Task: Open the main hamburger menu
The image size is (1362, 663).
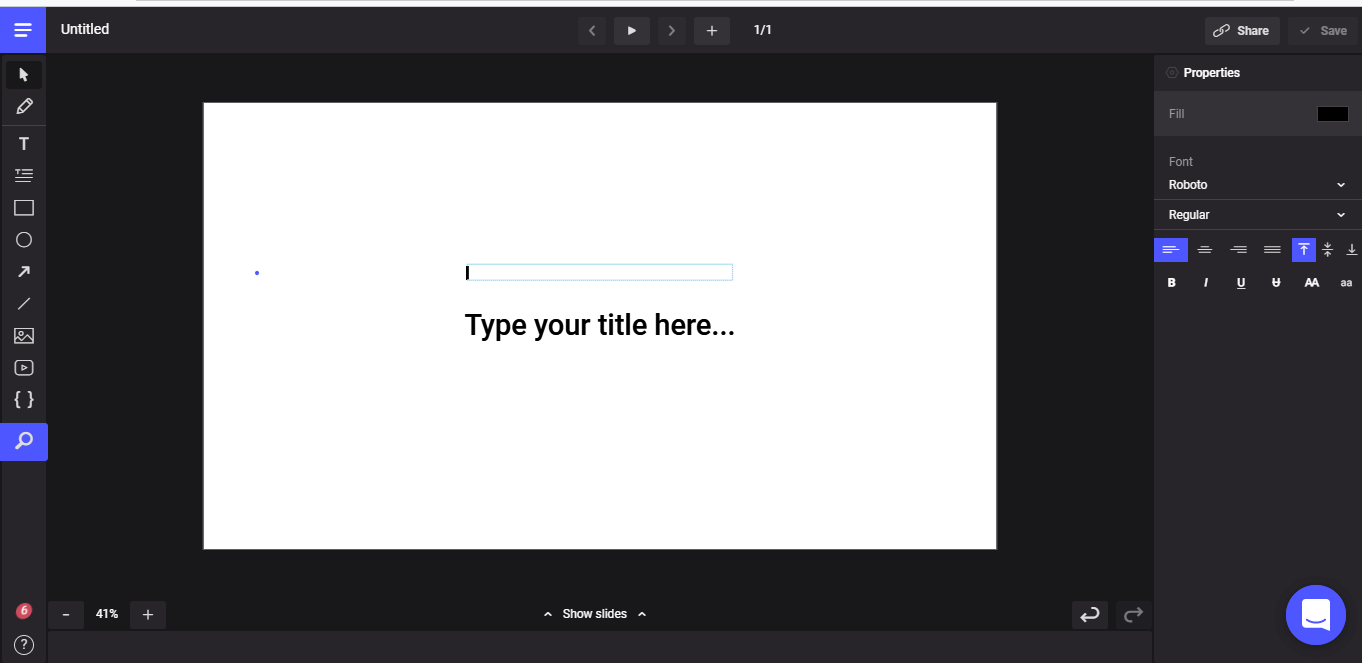Action: (23, 30)
